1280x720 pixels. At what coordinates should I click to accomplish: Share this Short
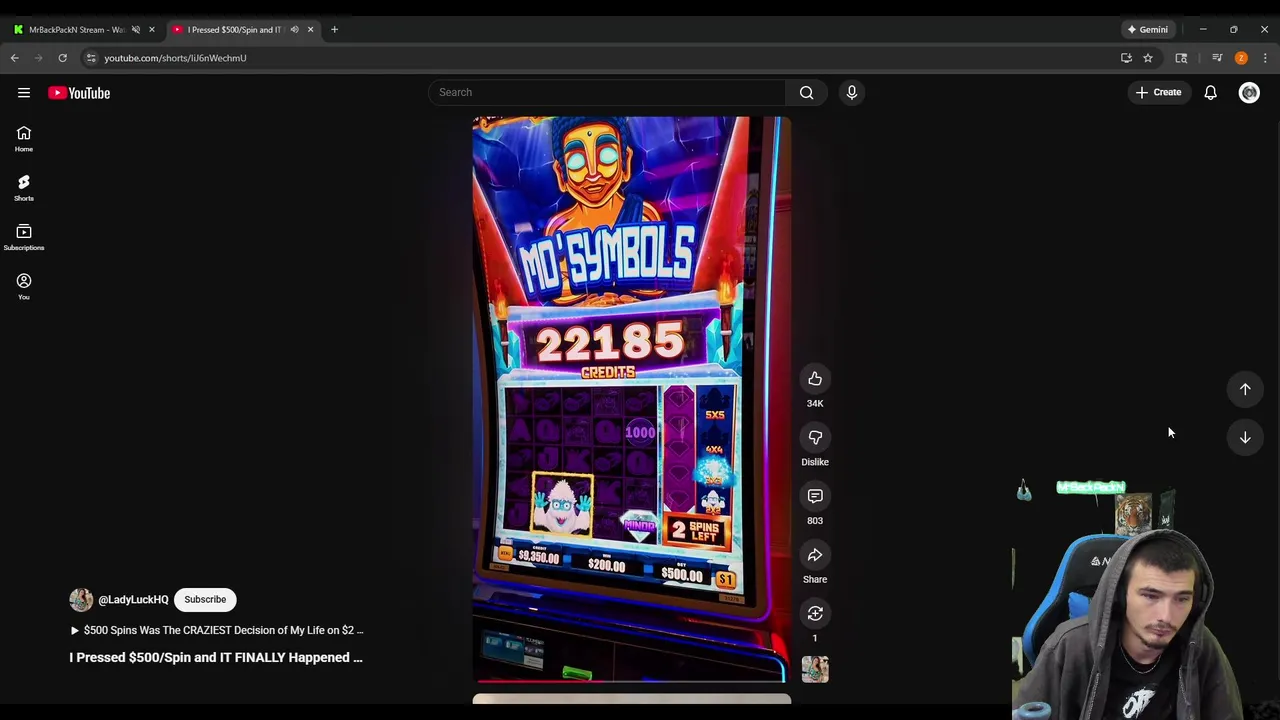(815, 555)
